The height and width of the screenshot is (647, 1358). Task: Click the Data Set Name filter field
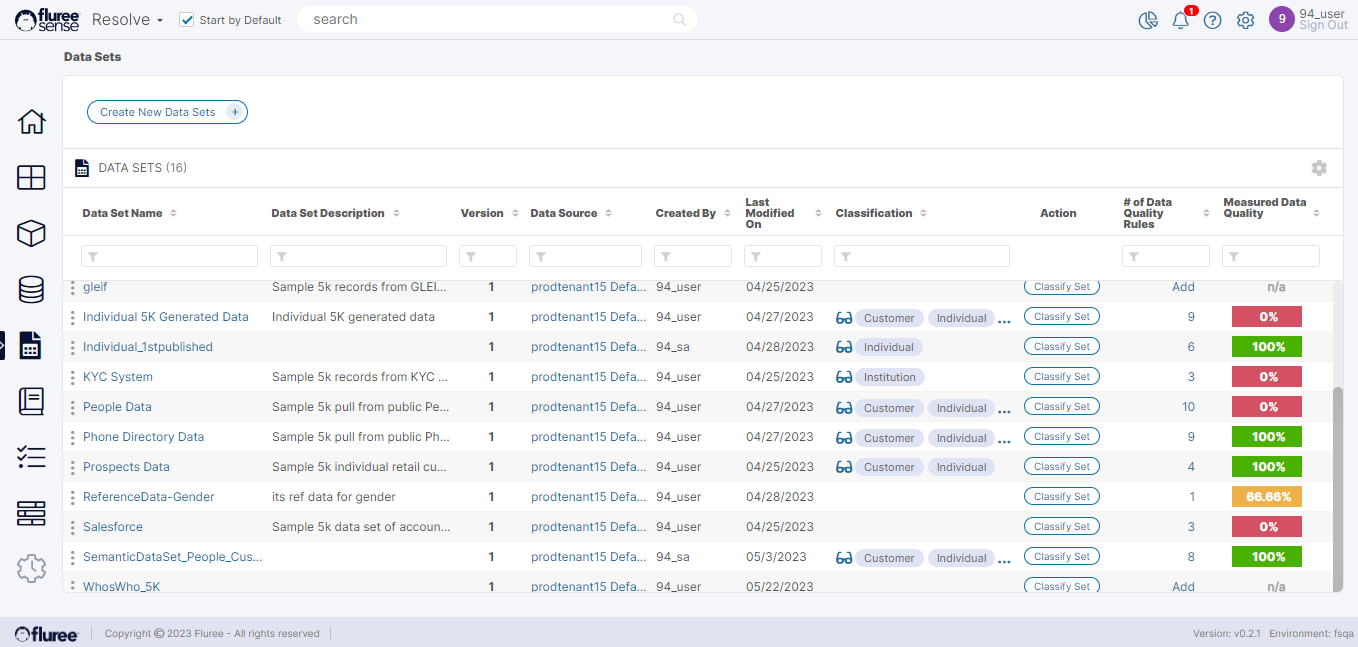[169, 257]
